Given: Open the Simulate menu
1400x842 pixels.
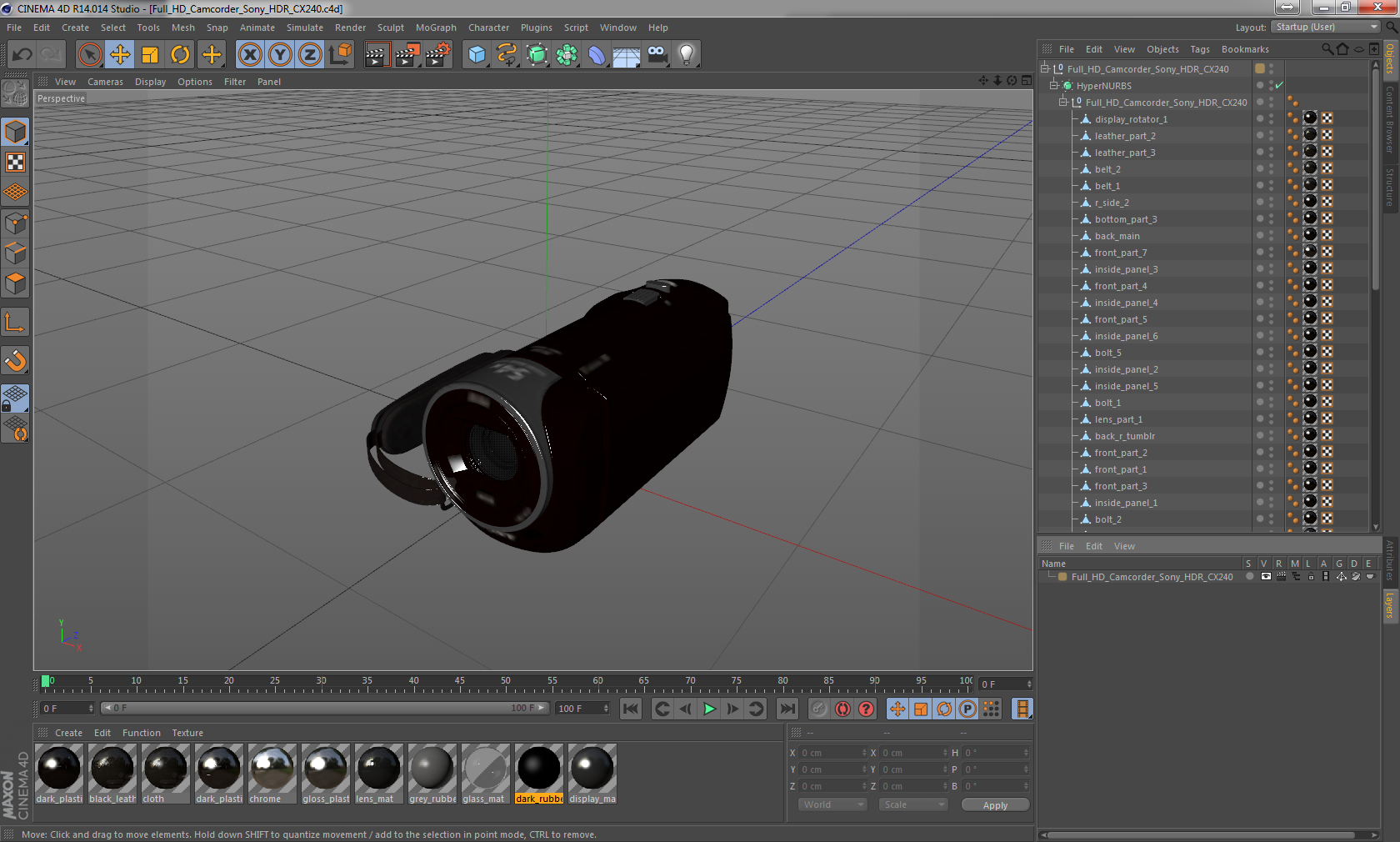Looking at the screenshot, I should pyautogui.click(x=305, y=28).
